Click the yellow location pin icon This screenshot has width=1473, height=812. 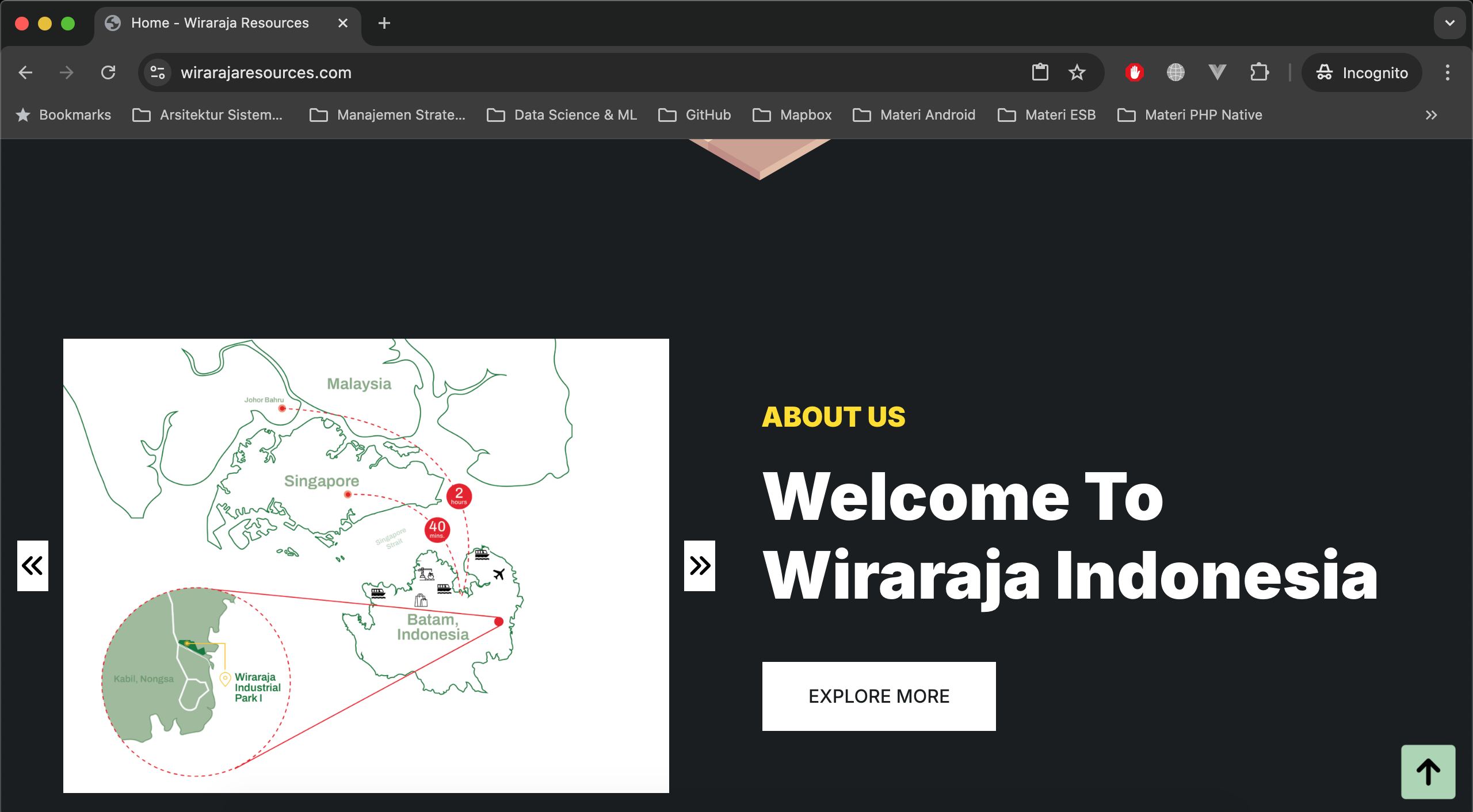tap(226, 679)
